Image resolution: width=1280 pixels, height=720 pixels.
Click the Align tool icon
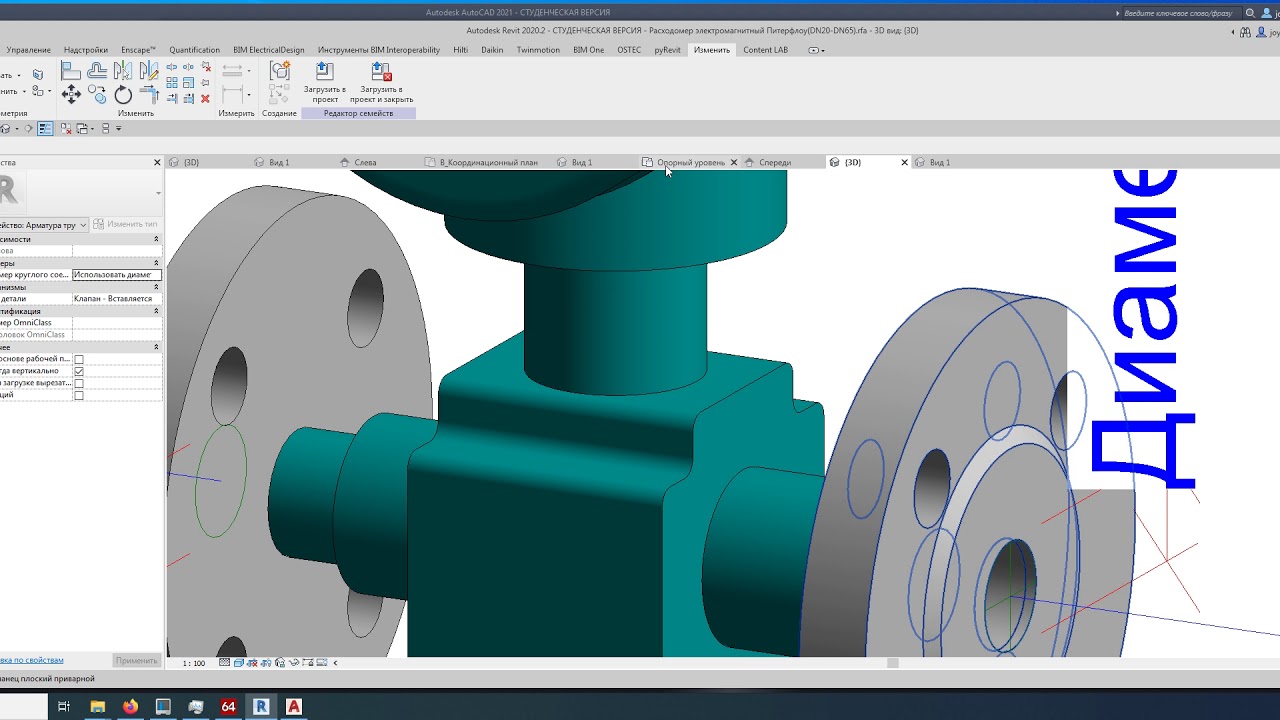point(71,71)
